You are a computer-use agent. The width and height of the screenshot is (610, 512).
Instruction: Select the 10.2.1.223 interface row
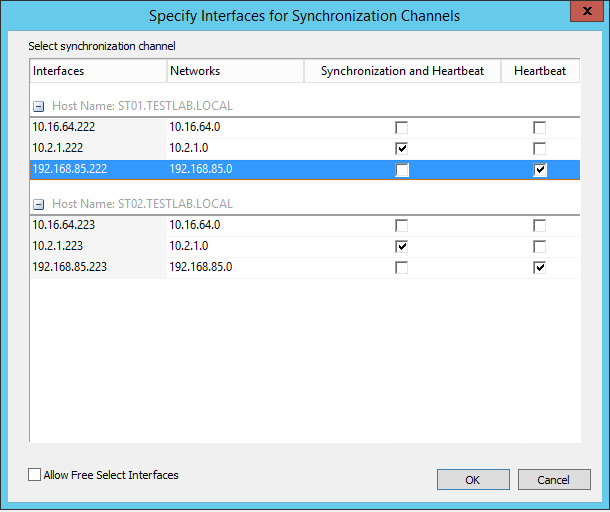tap(98, 246)
